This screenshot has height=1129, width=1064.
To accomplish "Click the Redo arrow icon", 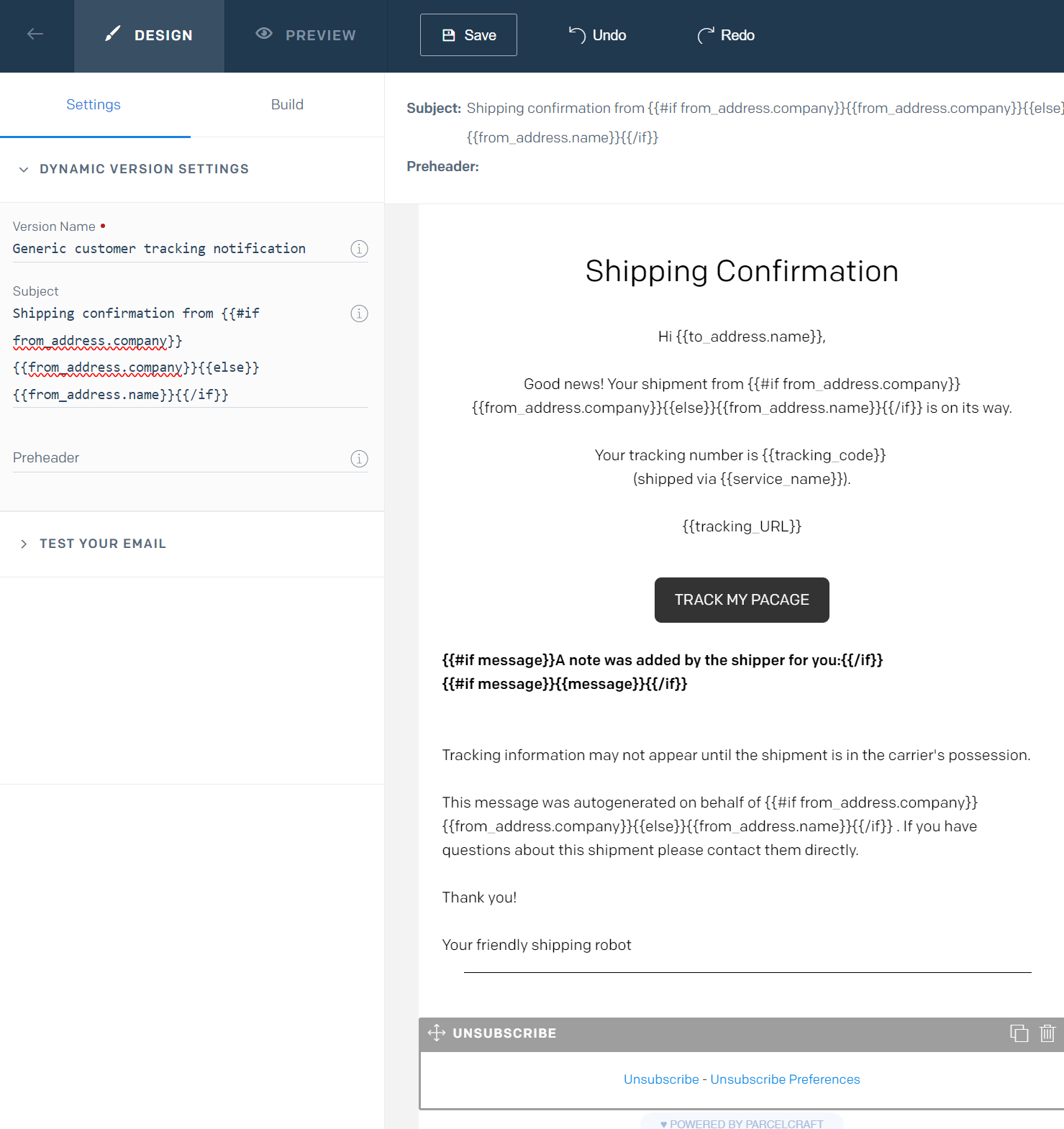I will click(706, 35).
